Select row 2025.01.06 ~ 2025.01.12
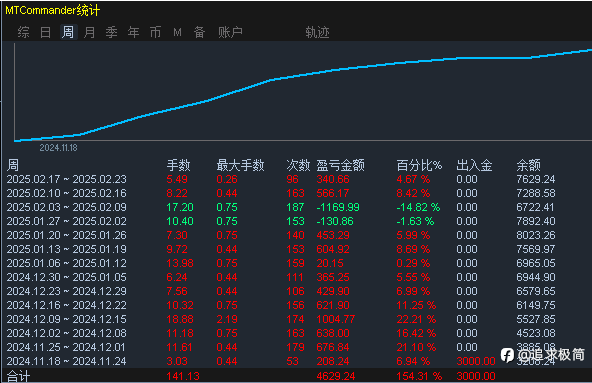Viewport: 592px width, 383px height. [x=281, y=263]
